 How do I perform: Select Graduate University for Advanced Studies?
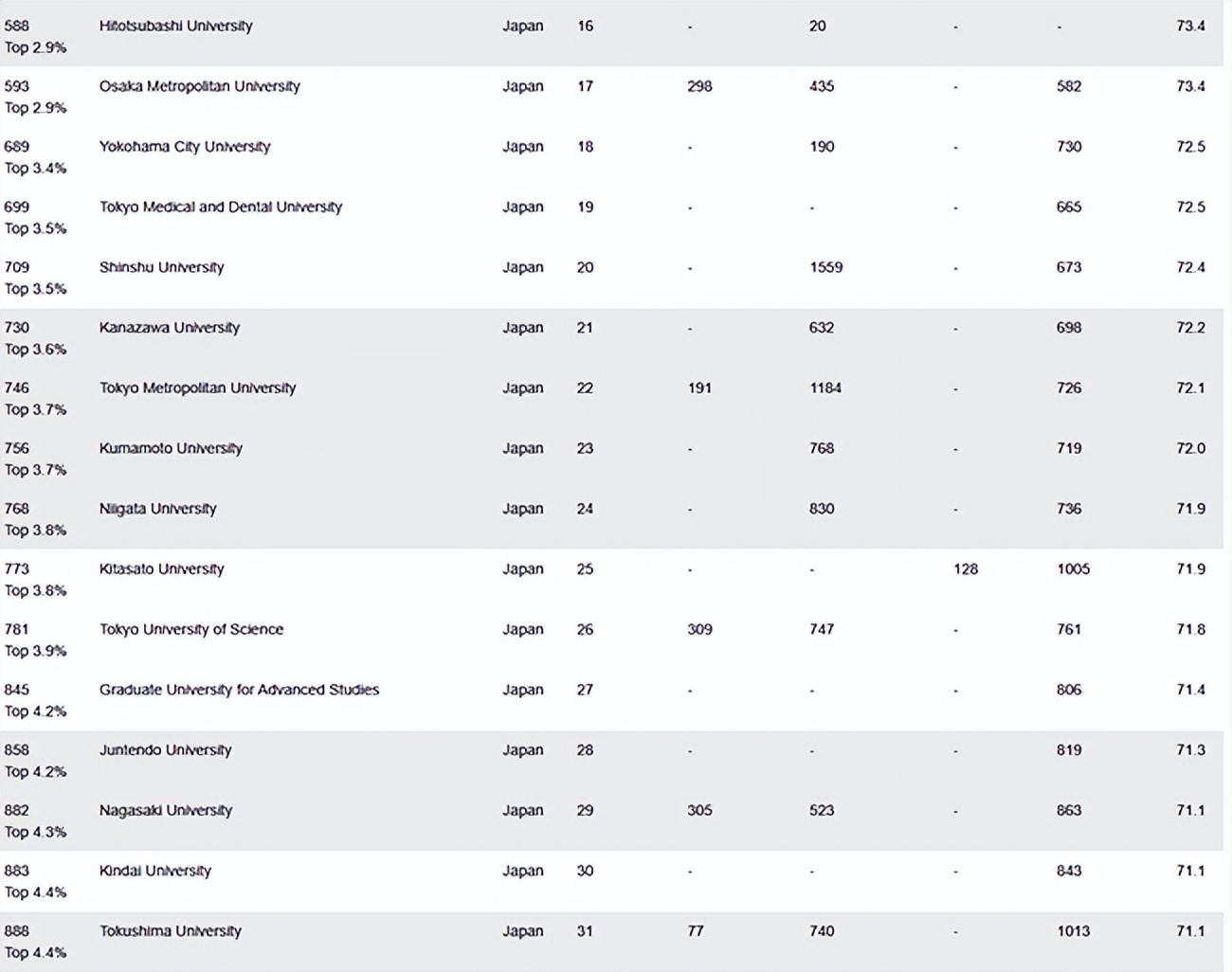(239, 690)
